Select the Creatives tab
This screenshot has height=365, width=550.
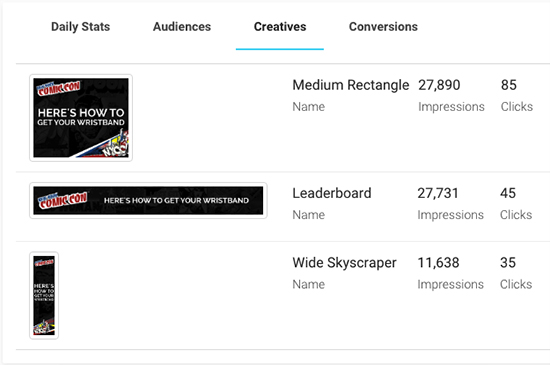[280, 27]
